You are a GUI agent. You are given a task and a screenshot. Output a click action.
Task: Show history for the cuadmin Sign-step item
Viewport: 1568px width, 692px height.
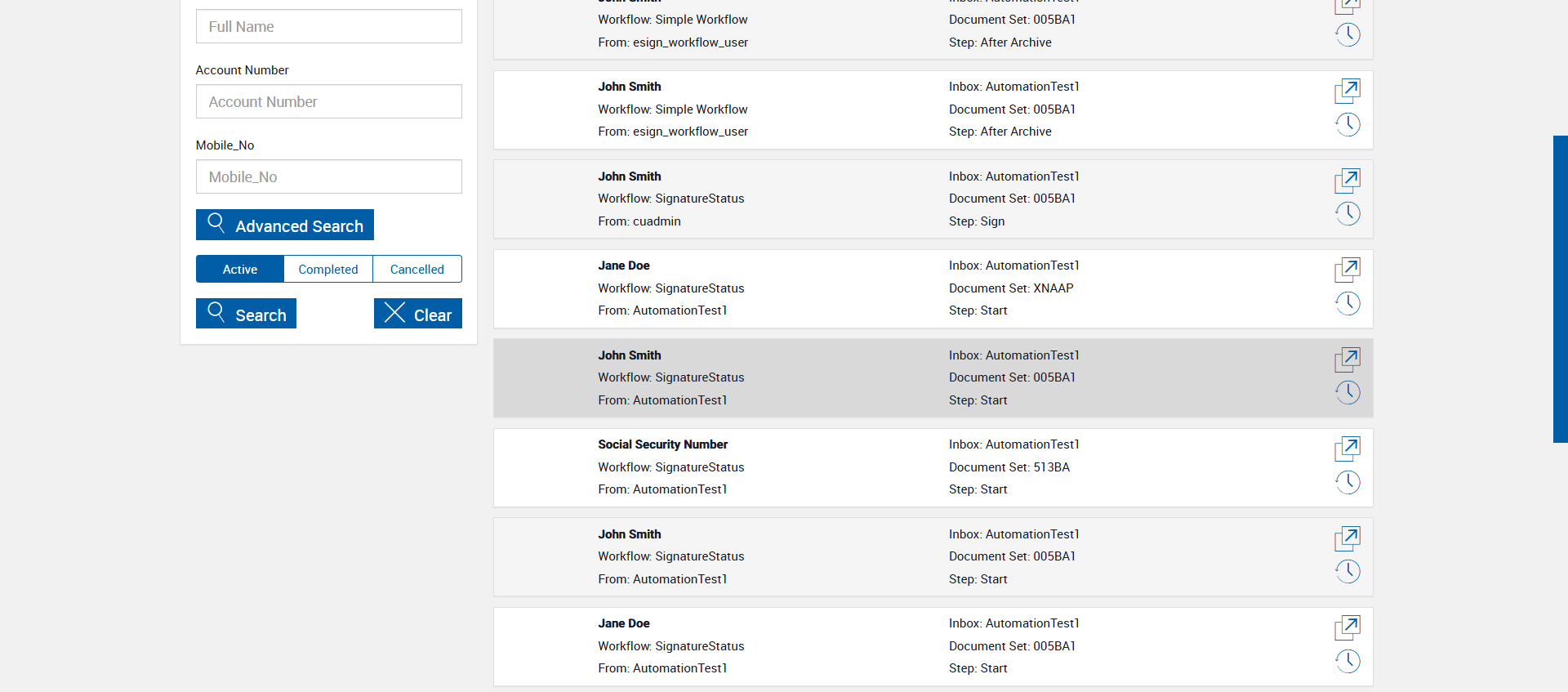point(1347,213)
